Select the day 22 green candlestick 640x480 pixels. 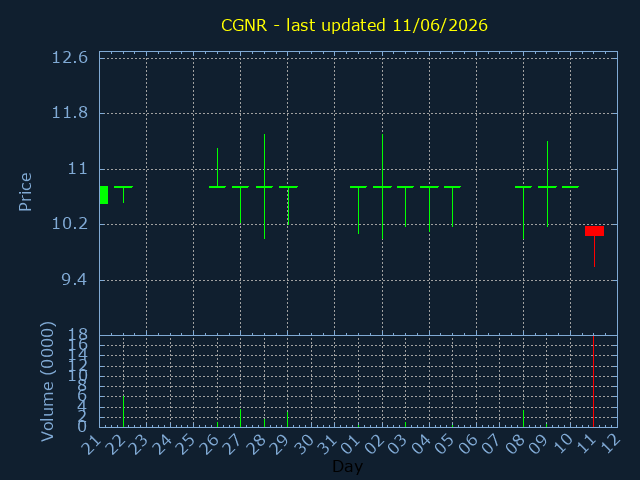pos(123,194)
